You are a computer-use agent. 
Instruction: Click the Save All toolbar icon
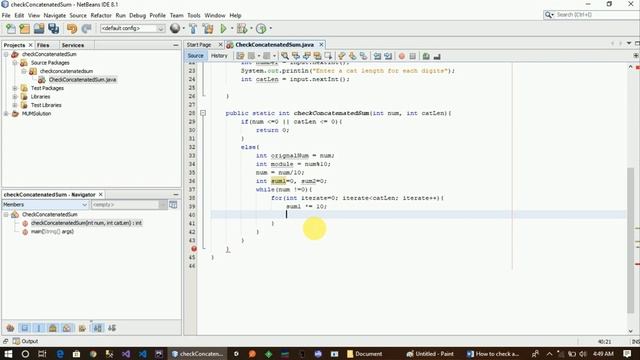(x=53, y=29)
